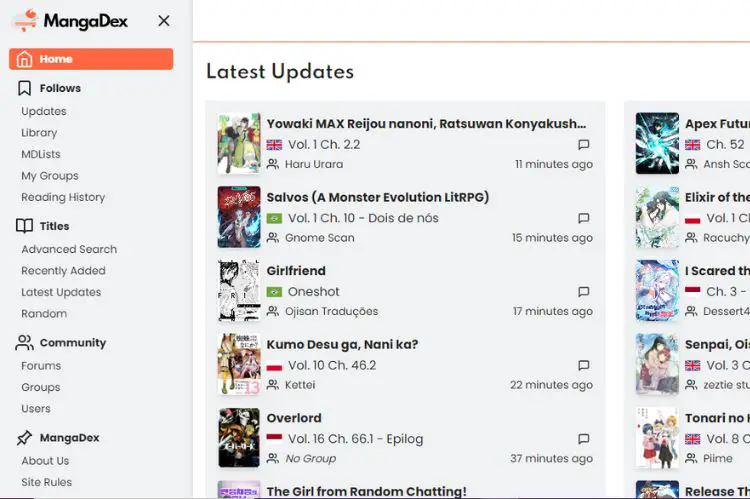Open comments for Kumo Desu ga chapter
This screenshot has height=499, width=750.
pyautogui.click(x=584, y=366)
